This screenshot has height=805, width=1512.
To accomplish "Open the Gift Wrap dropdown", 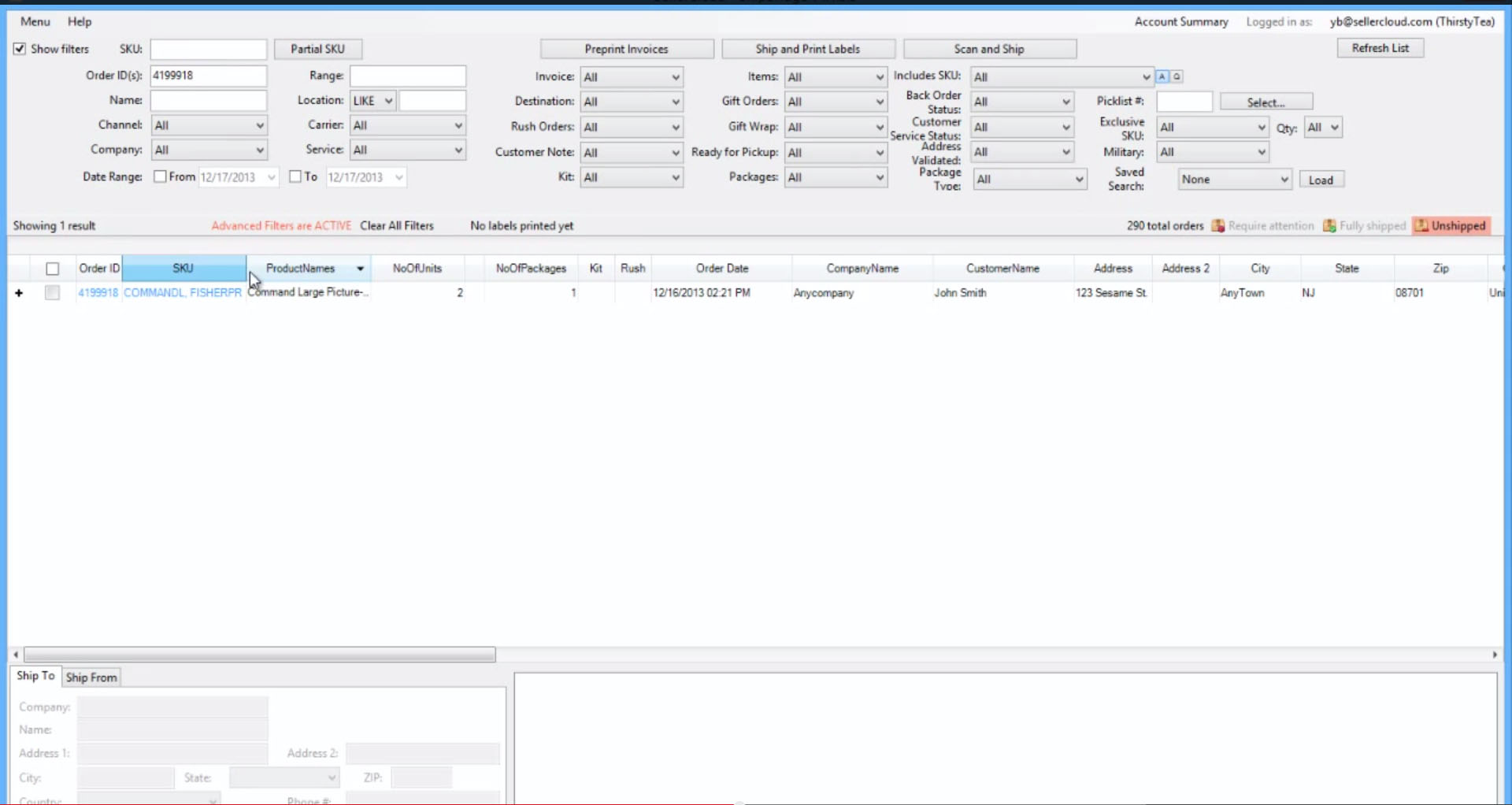I will tap(836, 127).
